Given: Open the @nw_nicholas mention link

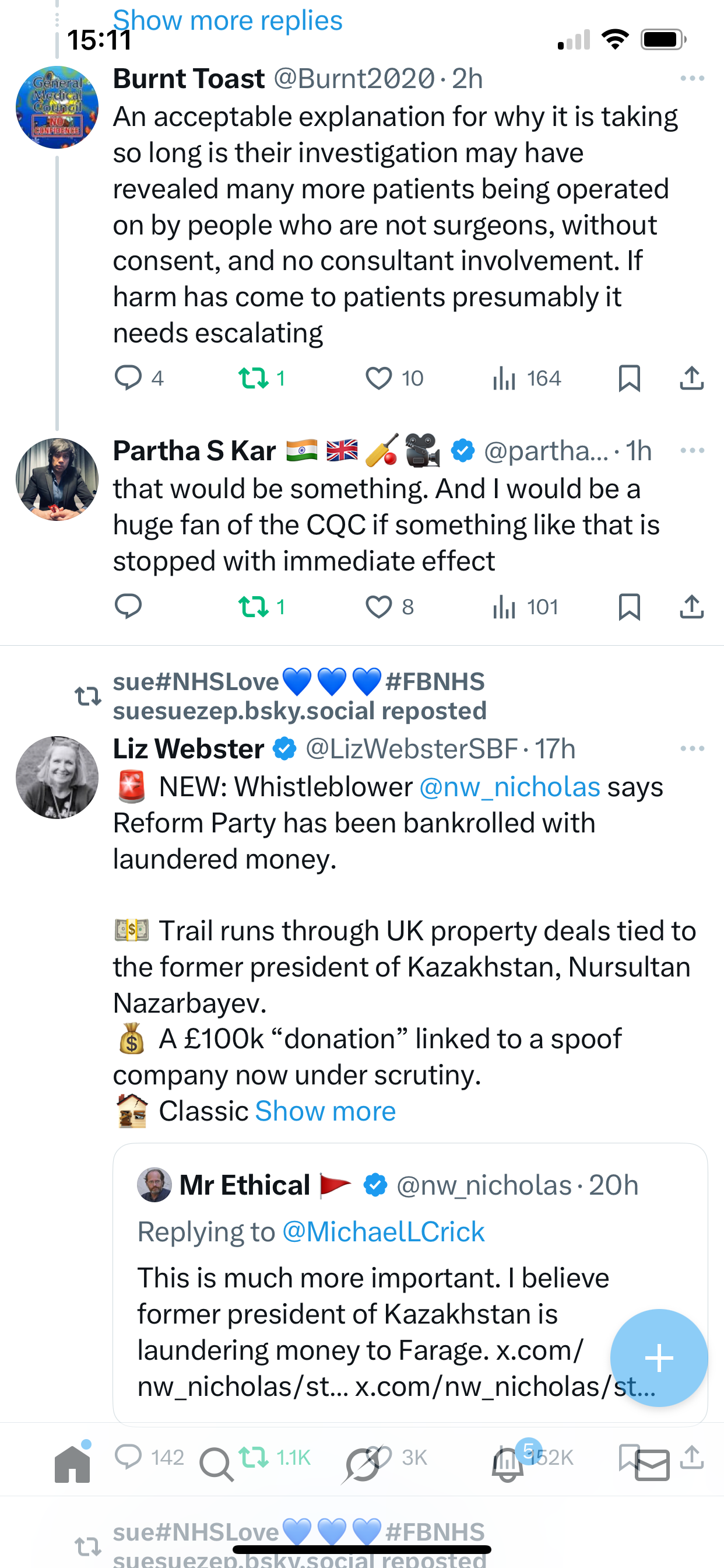Looking at the screenshot, I should tap(510, 787).
